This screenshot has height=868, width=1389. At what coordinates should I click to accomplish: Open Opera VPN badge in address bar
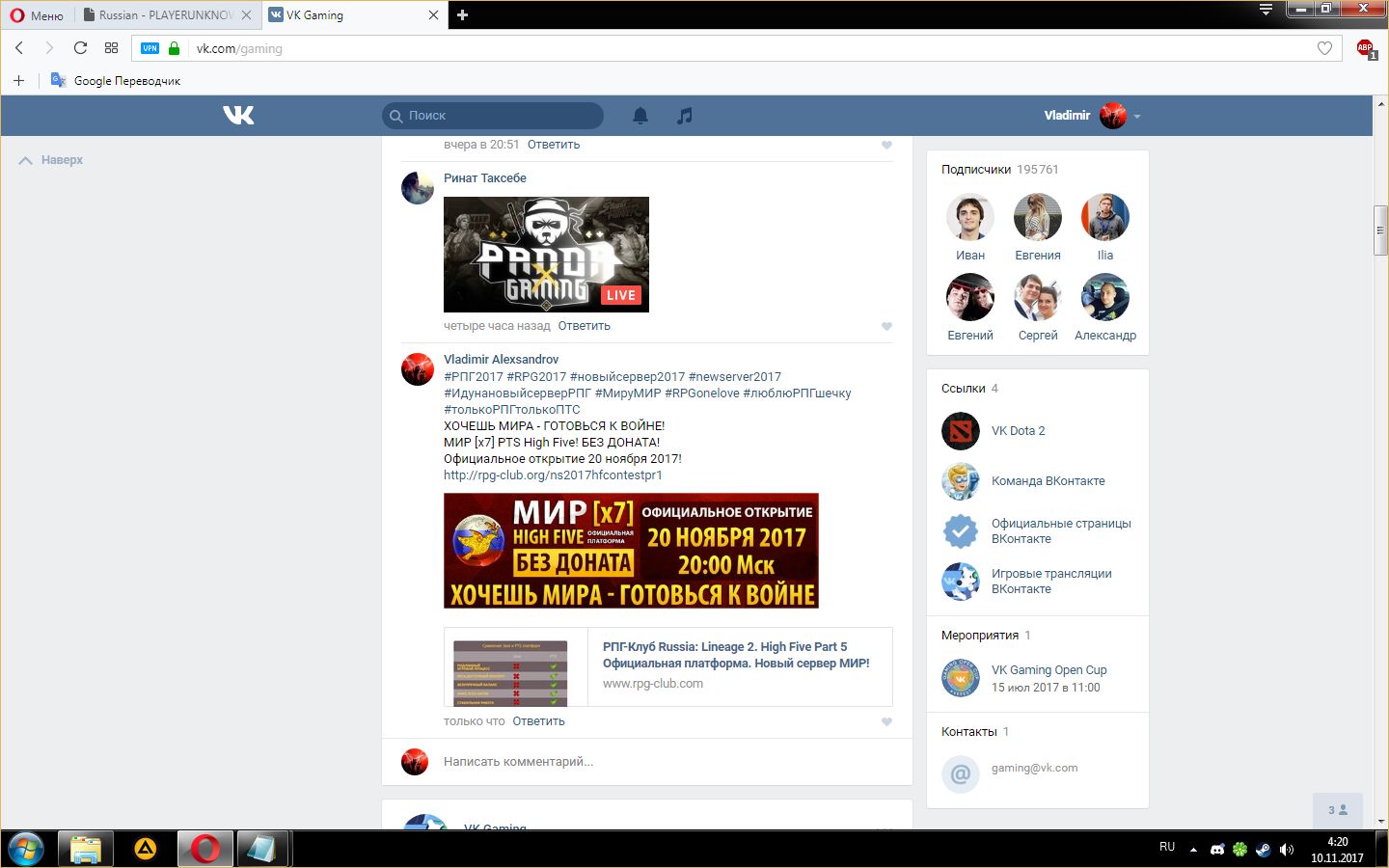click(150, 48)
